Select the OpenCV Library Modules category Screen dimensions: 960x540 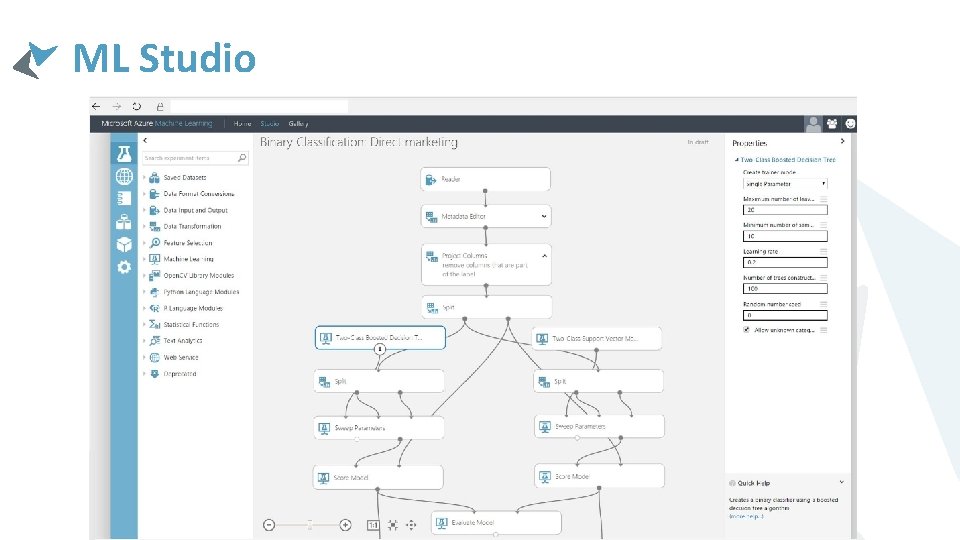tap(198, 276)
